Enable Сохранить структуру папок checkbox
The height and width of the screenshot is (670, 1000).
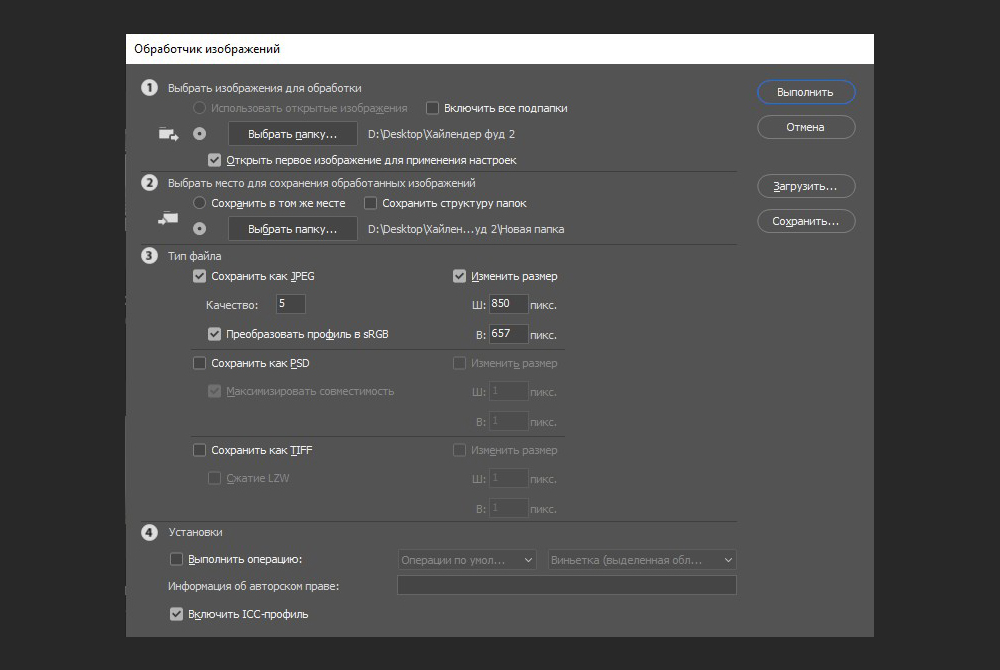pyautogui.click(x=371, y=203)
